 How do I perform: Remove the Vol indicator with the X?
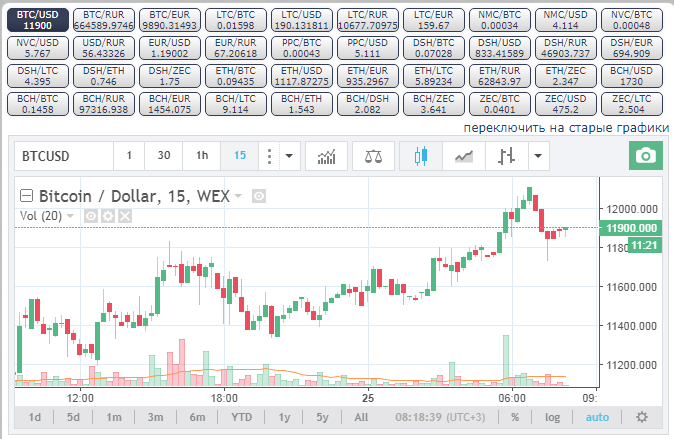125,215
